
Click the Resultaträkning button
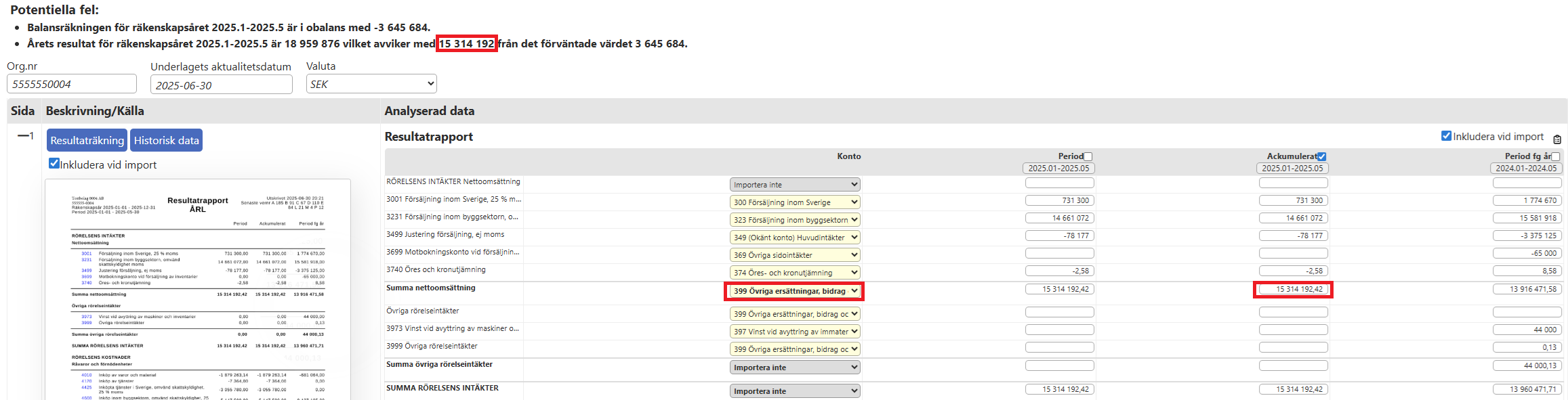pos(87,140)
